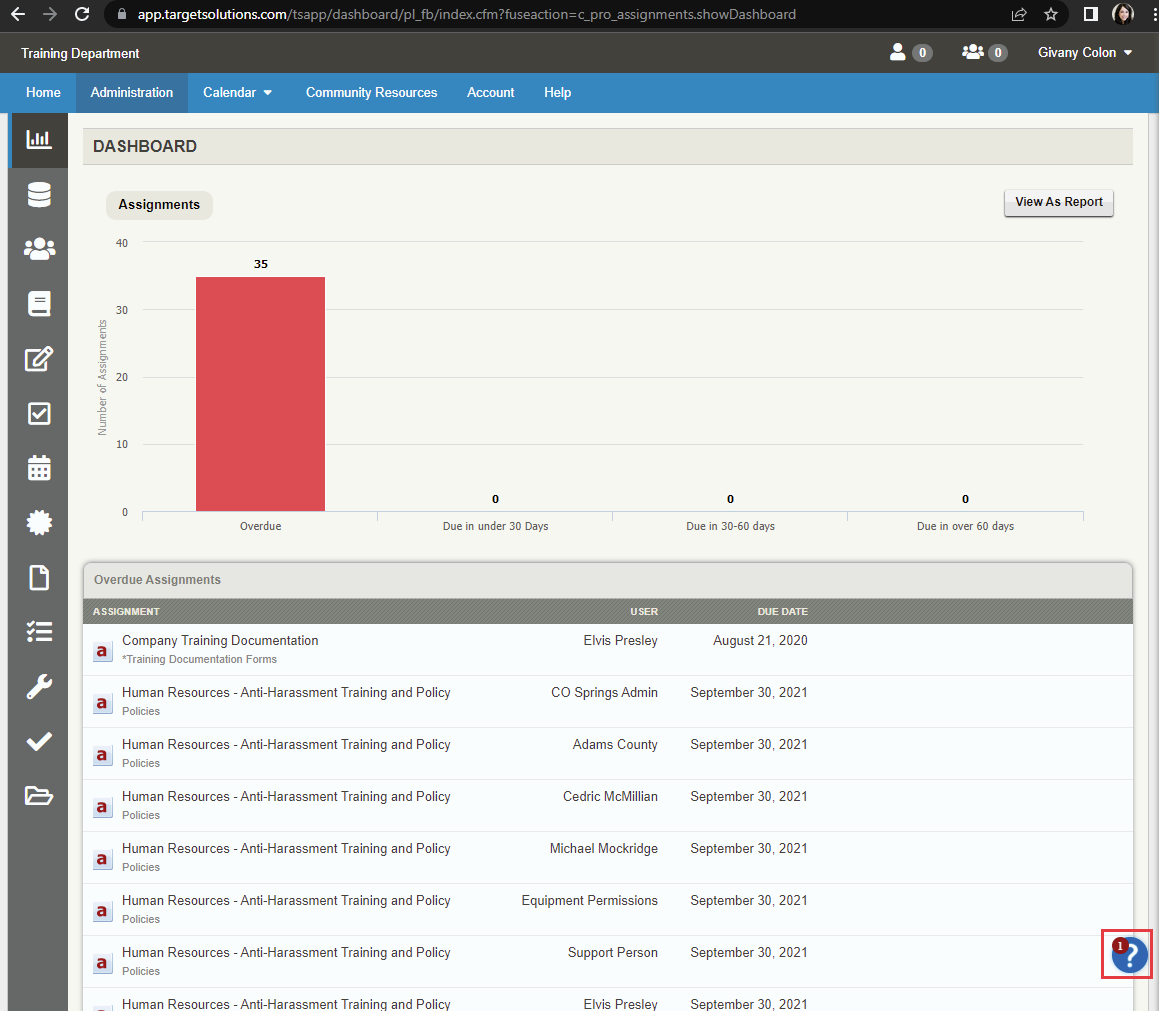Viewport: 1159px width, 1011px height.
Task: Open the edit/compose pencil icon in sidebar
Action: click(38, 358)
